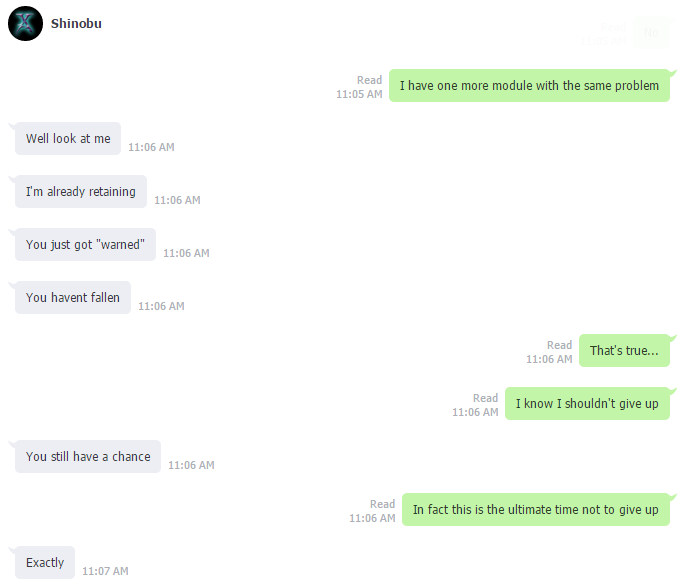Click the Shinobu contact name

click(x=76, y=24)
